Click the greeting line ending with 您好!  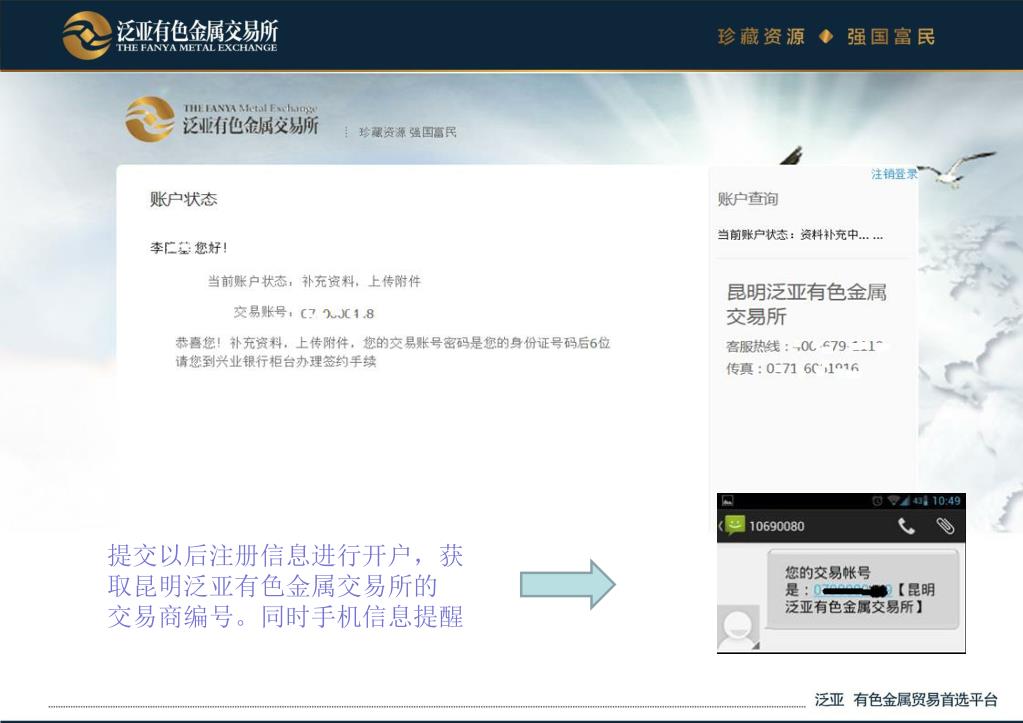pyautogui.click(x=188, y=248)
